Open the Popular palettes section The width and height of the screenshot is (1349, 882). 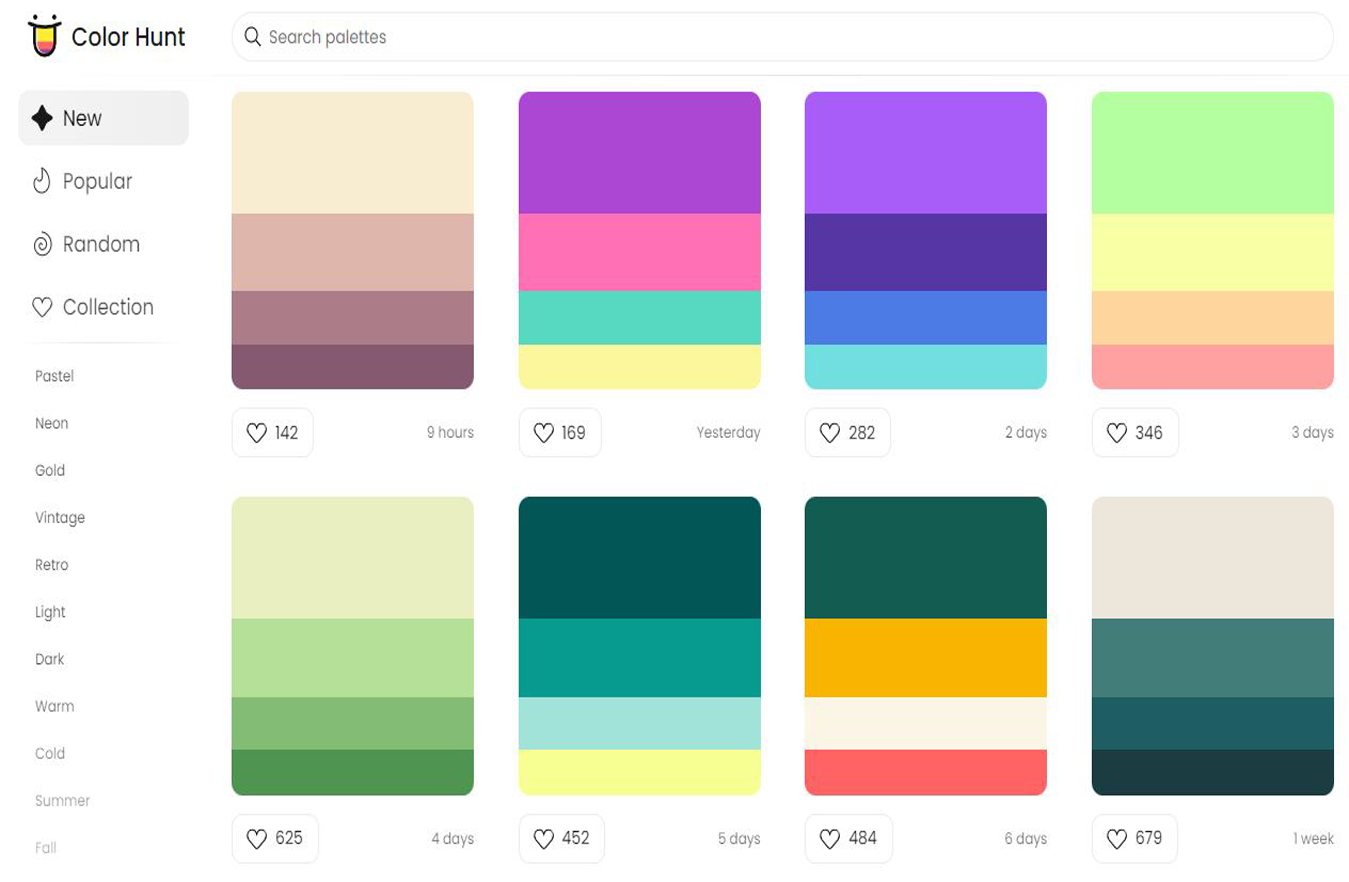(x=97, y=181)
